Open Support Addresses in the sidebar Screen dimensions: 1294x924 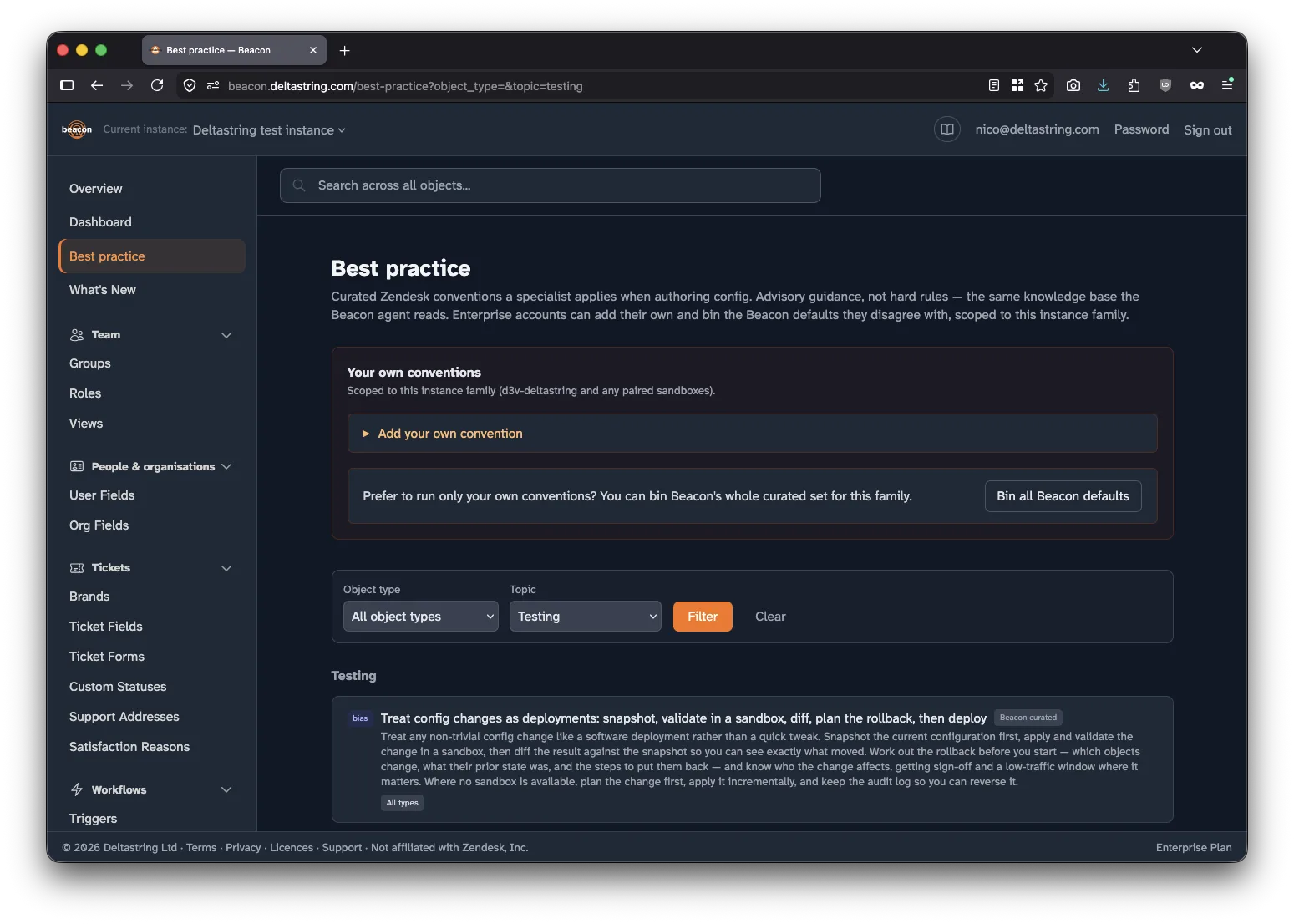124,717
